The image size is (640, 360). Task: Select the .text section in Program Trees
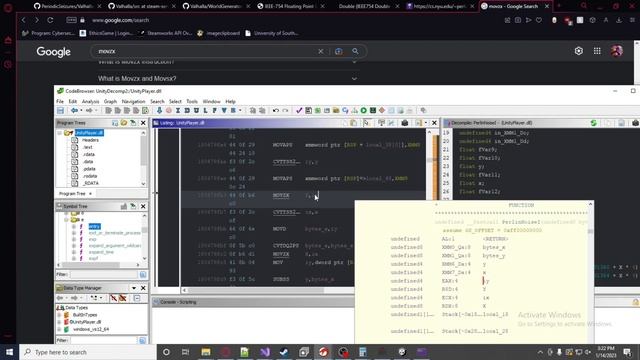pyautogui.click(x=88, y=147)
